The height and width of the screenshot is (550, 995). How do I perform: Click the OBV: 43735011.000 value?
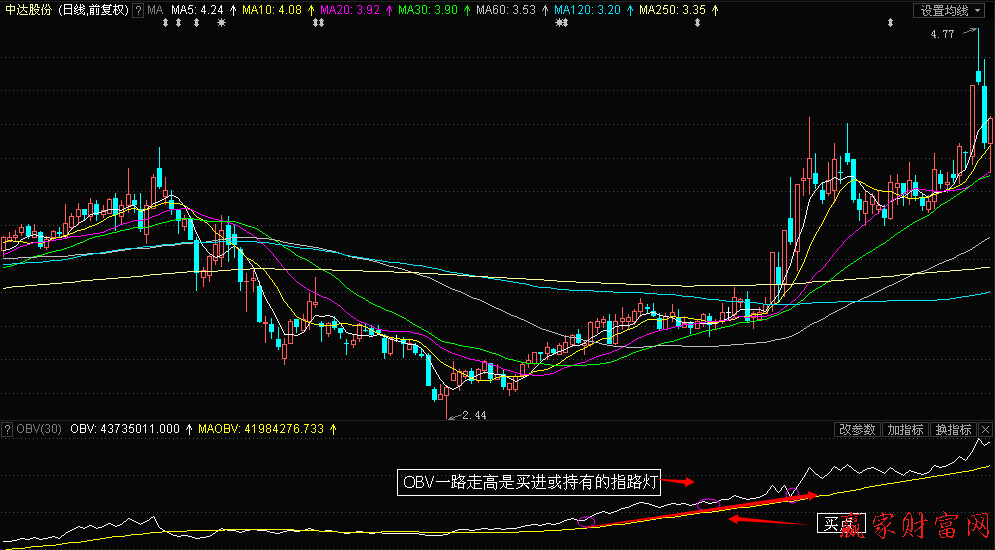coord(125,429)
